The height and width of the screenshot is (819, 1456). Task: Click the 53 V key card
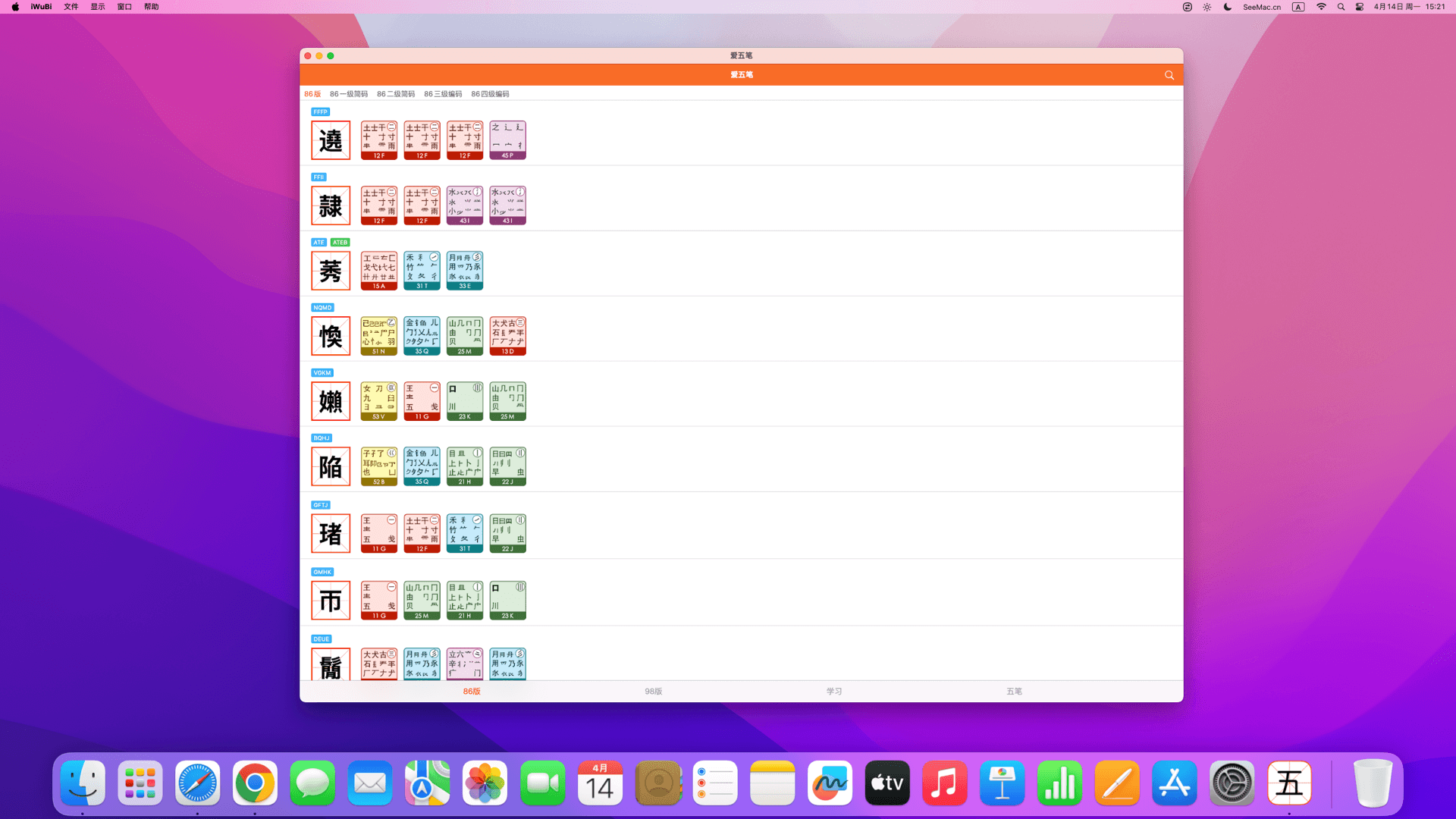tap(378, 401)
